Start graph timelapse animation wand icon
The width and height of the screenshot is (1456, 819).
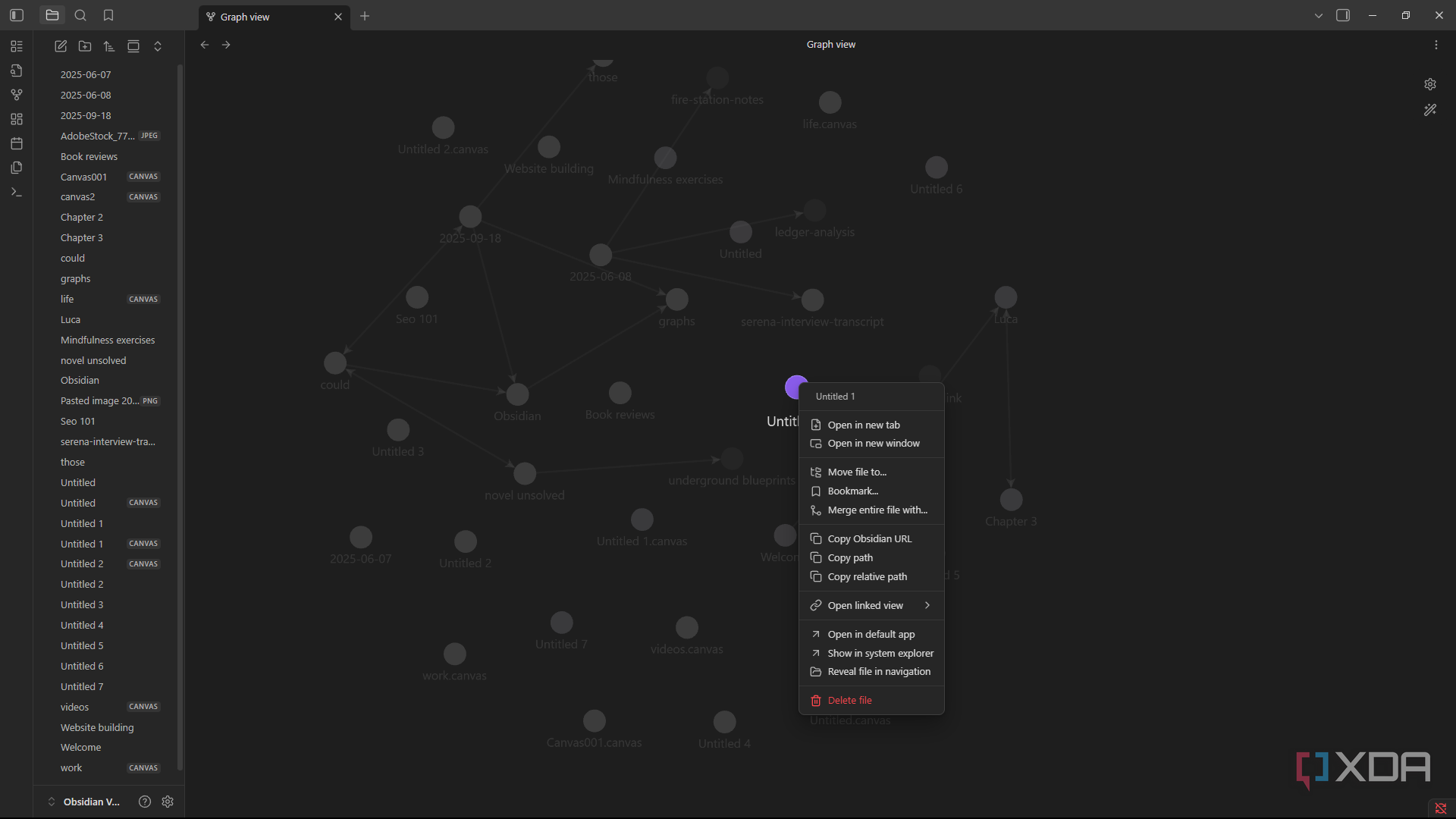pos(1430,110)
